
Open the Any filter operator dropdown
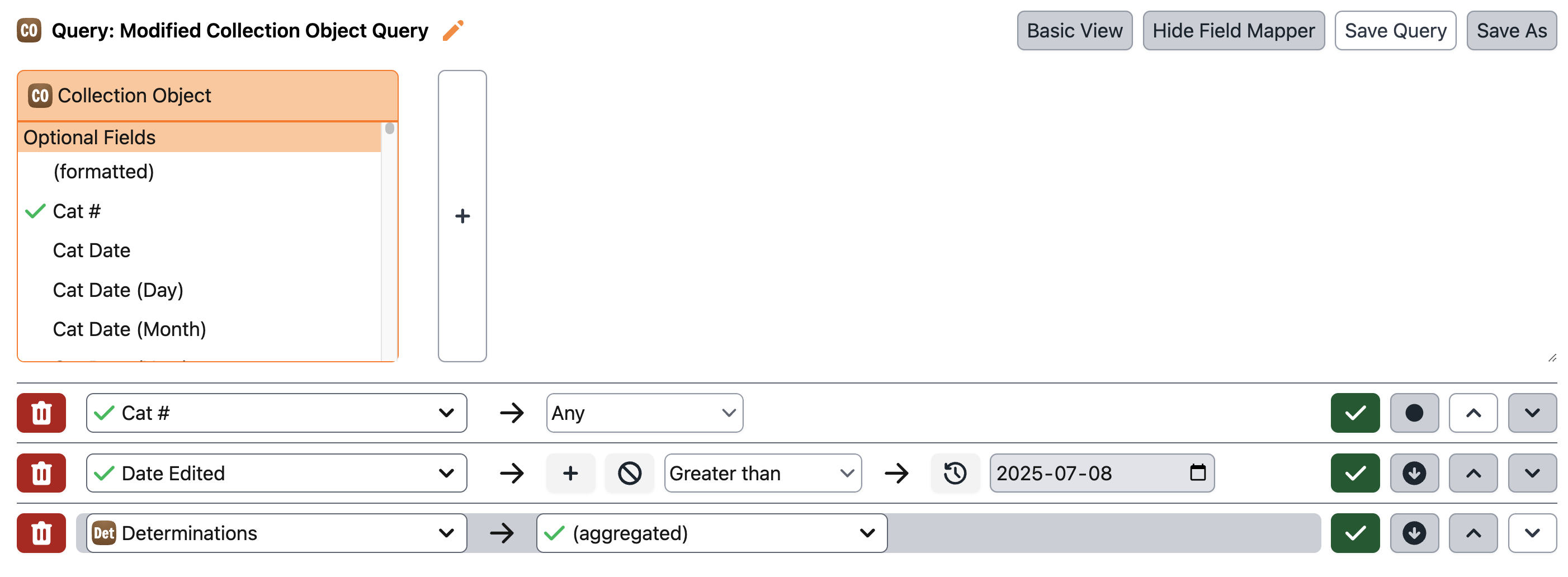click(645, 413)
